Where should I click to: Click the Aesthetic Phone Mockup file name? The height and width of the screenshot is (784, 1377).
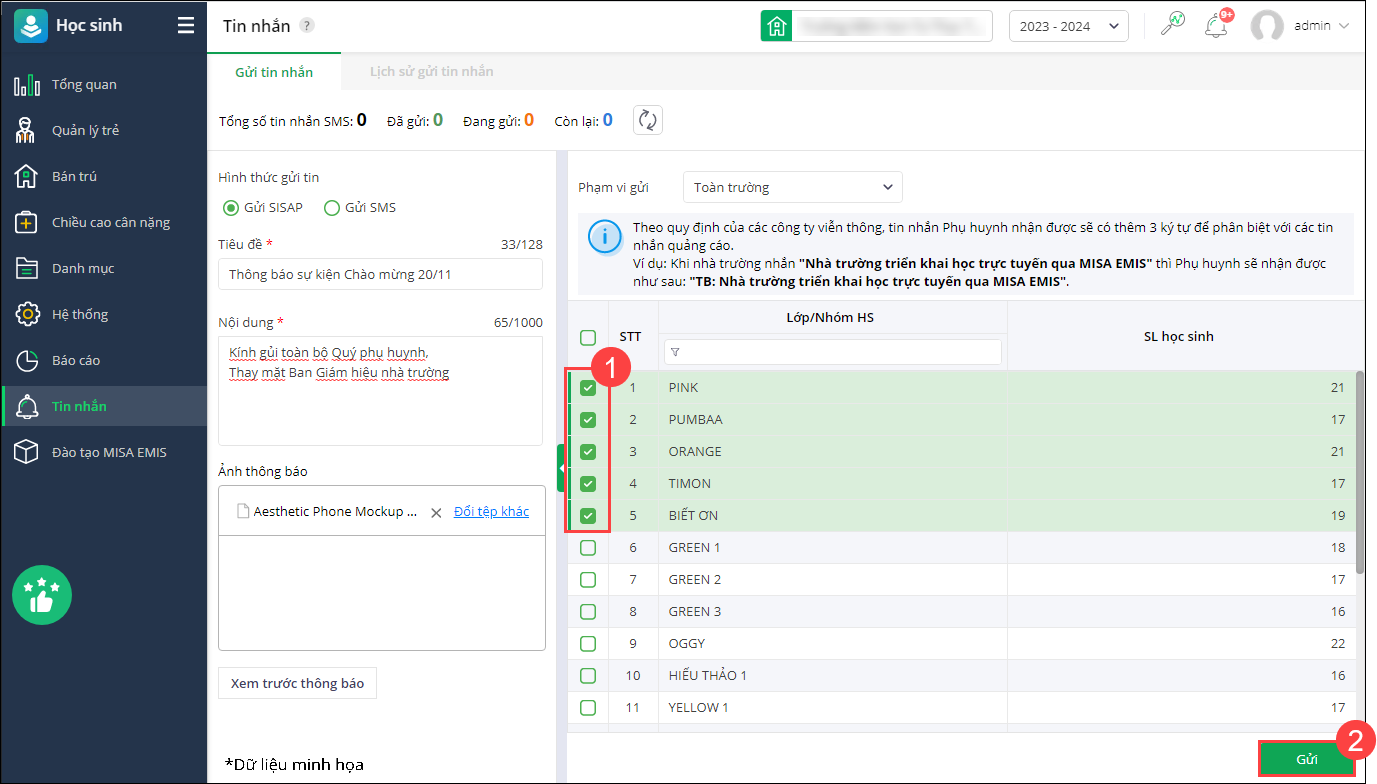(335, 512)
